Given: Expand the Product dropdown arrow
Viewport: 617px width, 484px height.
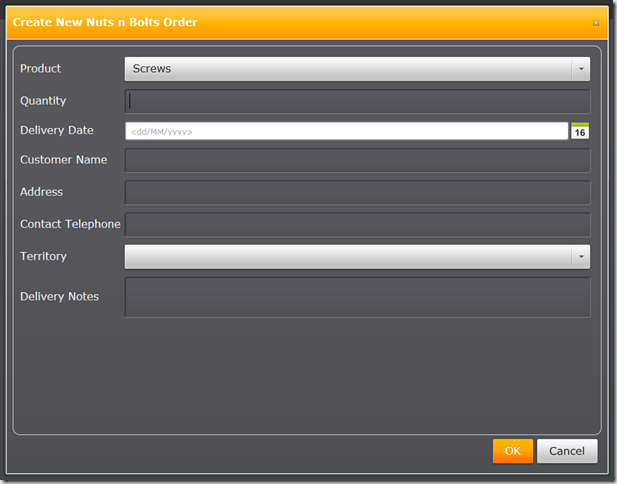Looking at the screenshot, I should [x=581, y=69].
